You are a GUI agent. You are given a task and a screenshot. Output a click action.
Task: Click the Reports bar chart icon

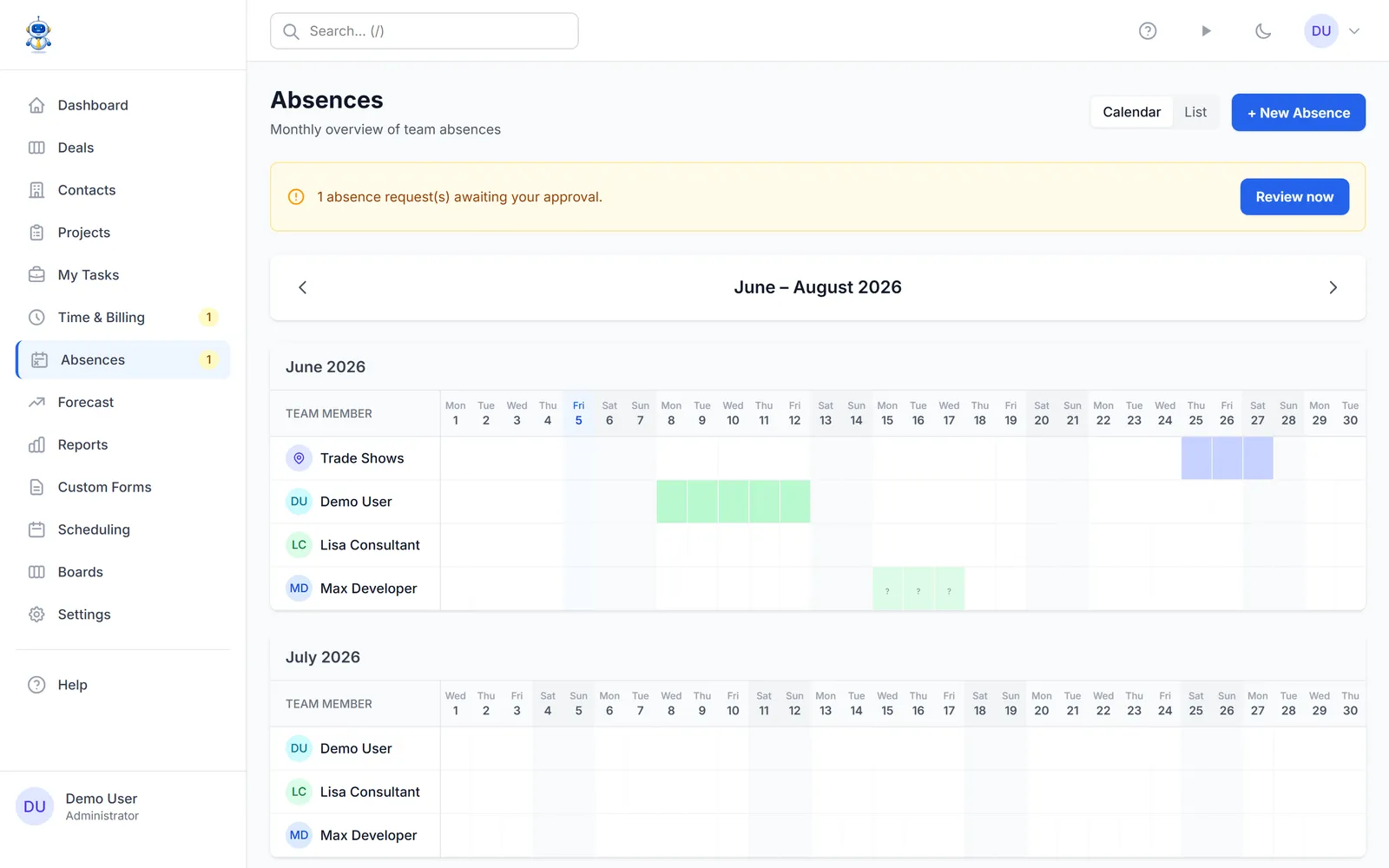coord(36,445)
